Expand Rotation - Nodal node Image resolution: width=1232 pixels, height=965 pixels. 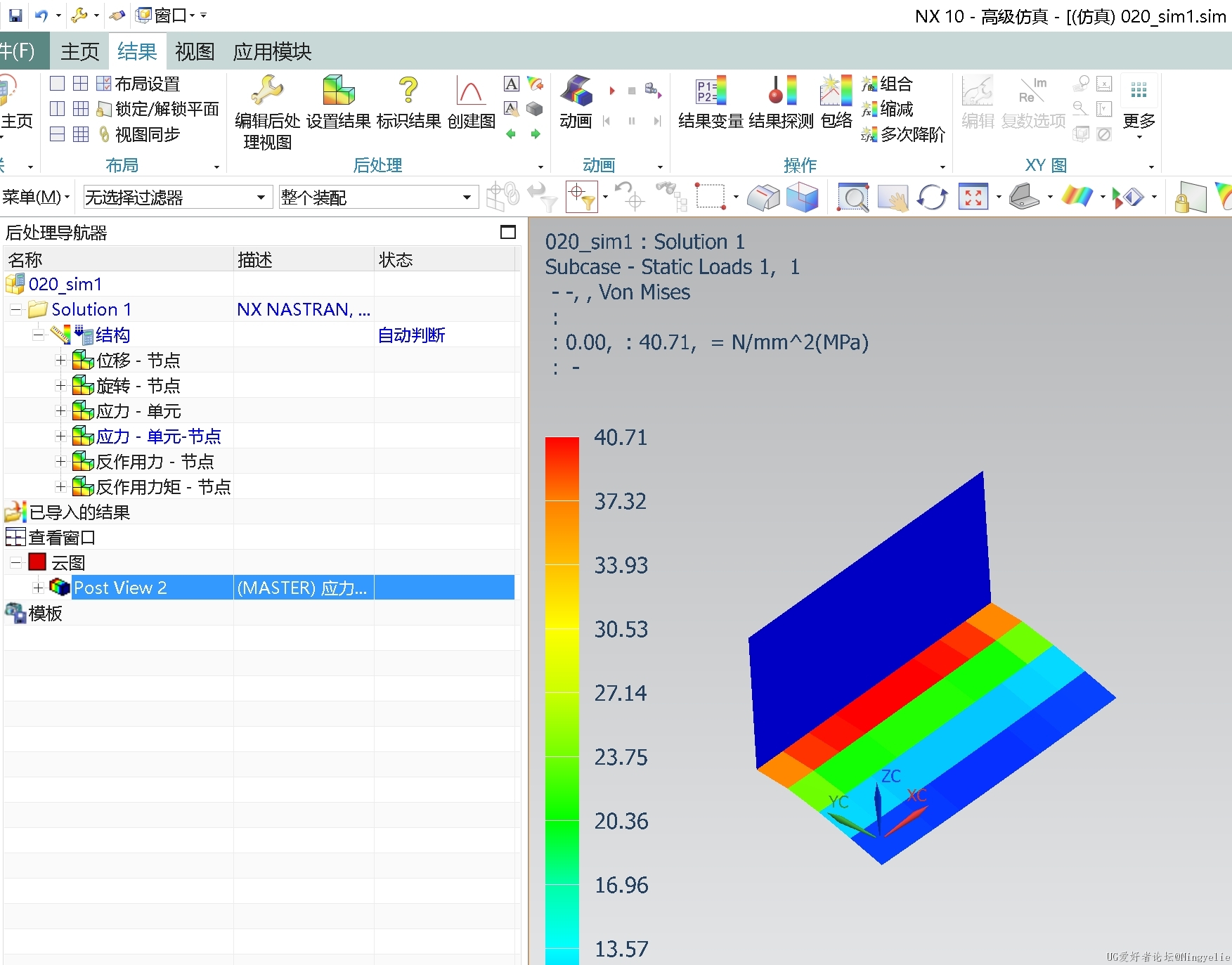[x=60, y=386]
